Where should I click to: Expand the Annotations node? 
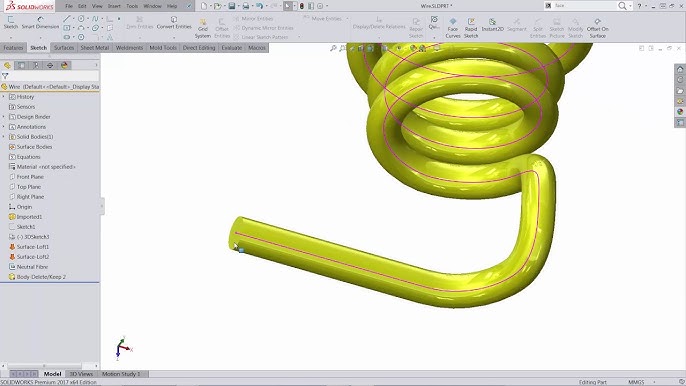point(4,127)
